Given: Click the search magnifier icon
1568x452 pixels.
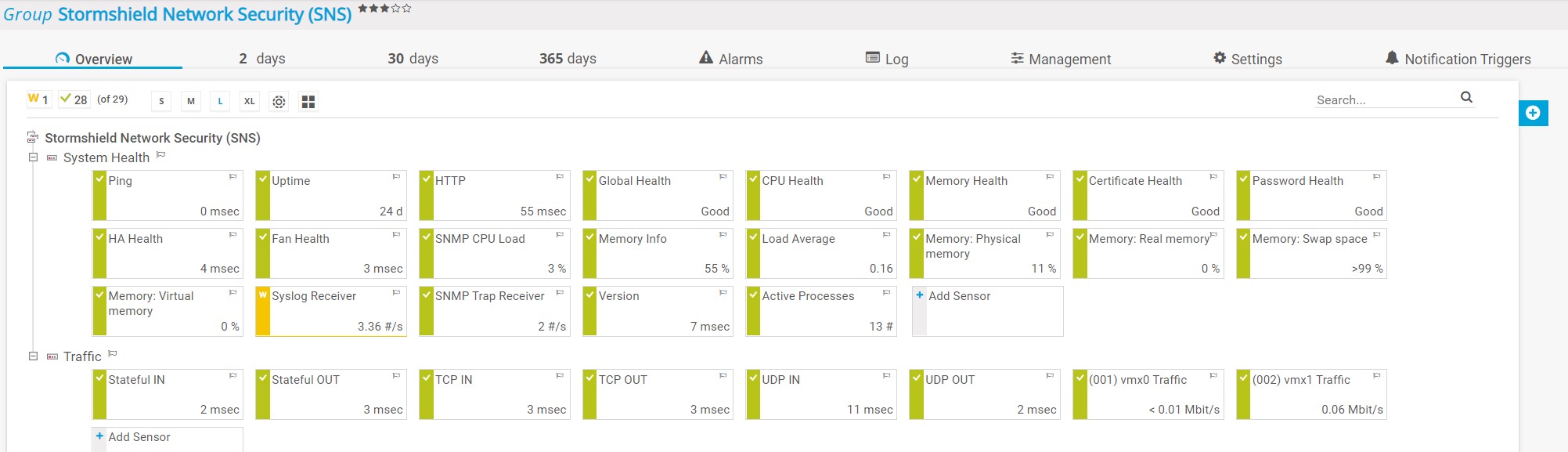Looking at the screenshot, I should coord(1466,98).
